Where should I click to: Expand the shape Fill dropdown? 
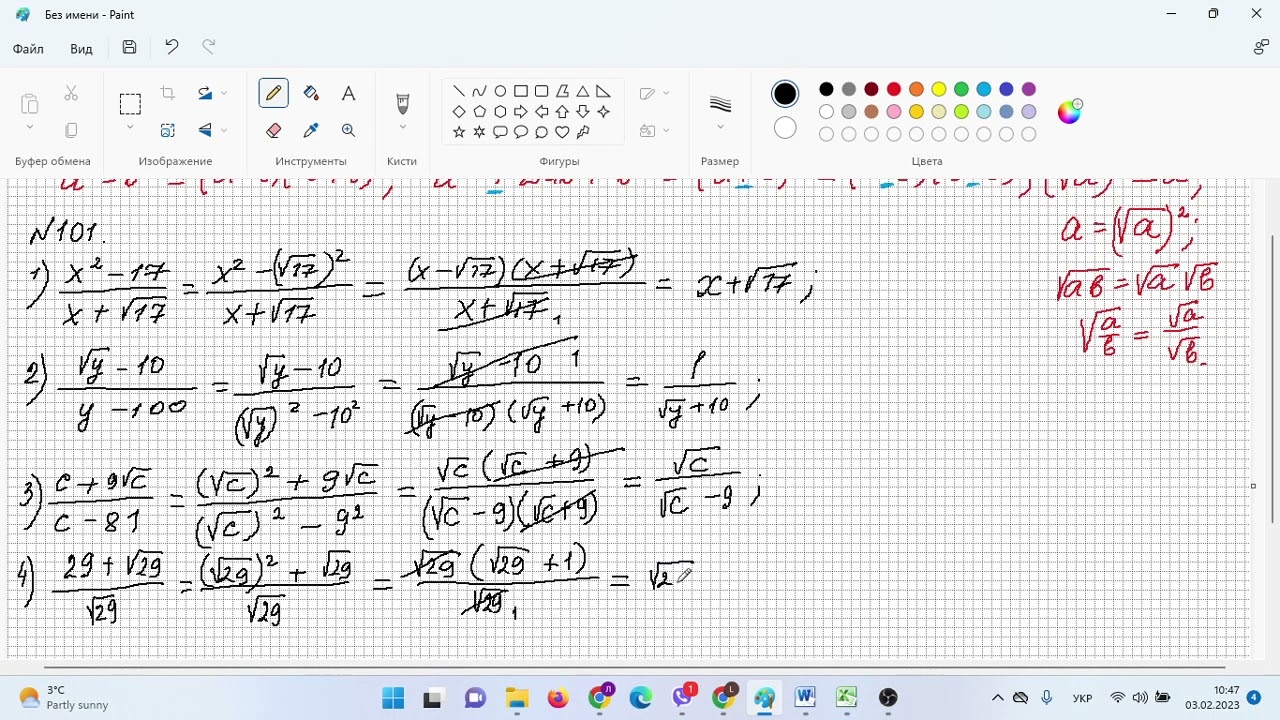pyautogui.click(x=666, y=130)
